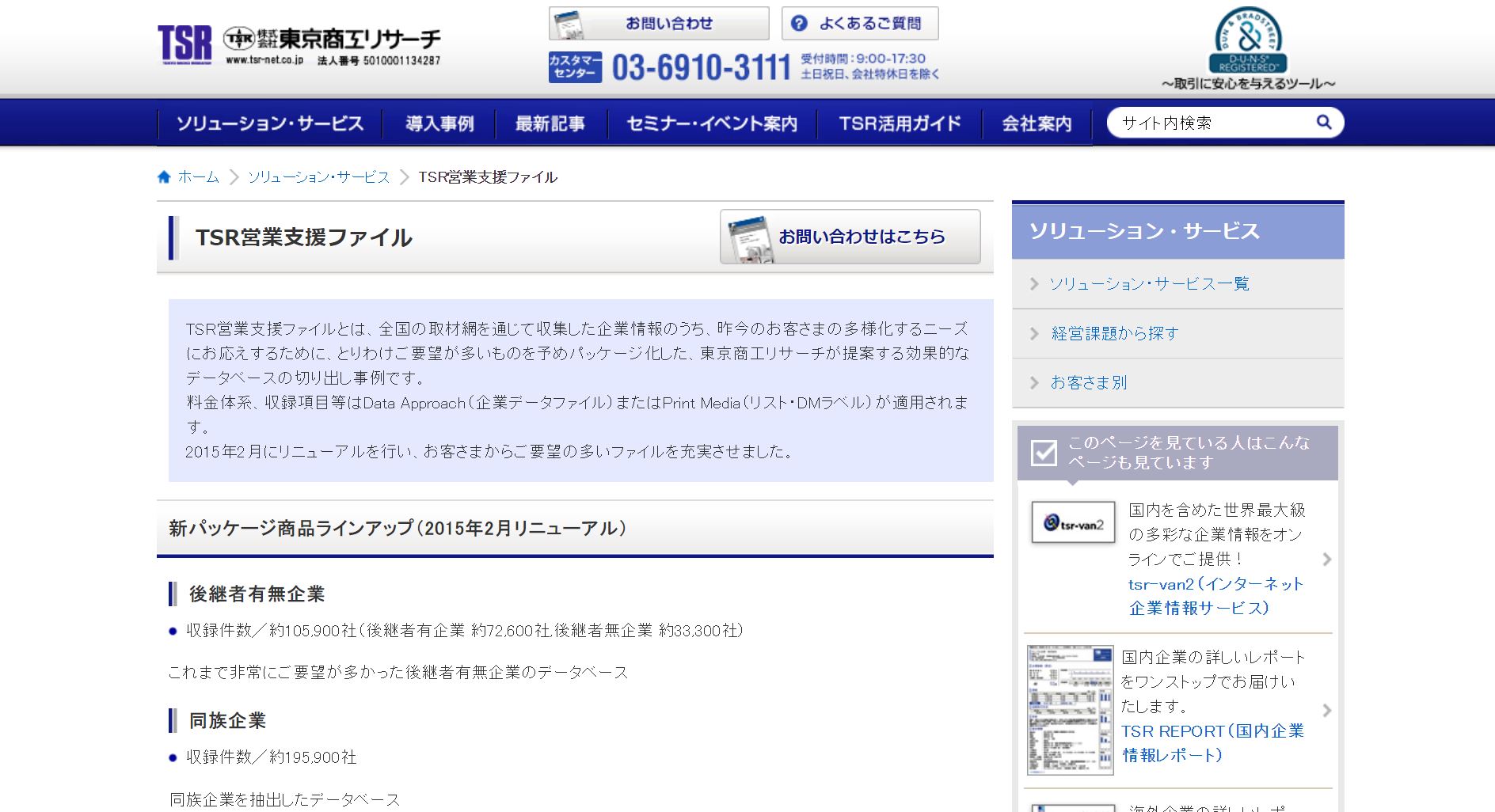The image size is (1495, 812).
Task: Open お客さま別 sidebar link
Action: (1088, 382)
